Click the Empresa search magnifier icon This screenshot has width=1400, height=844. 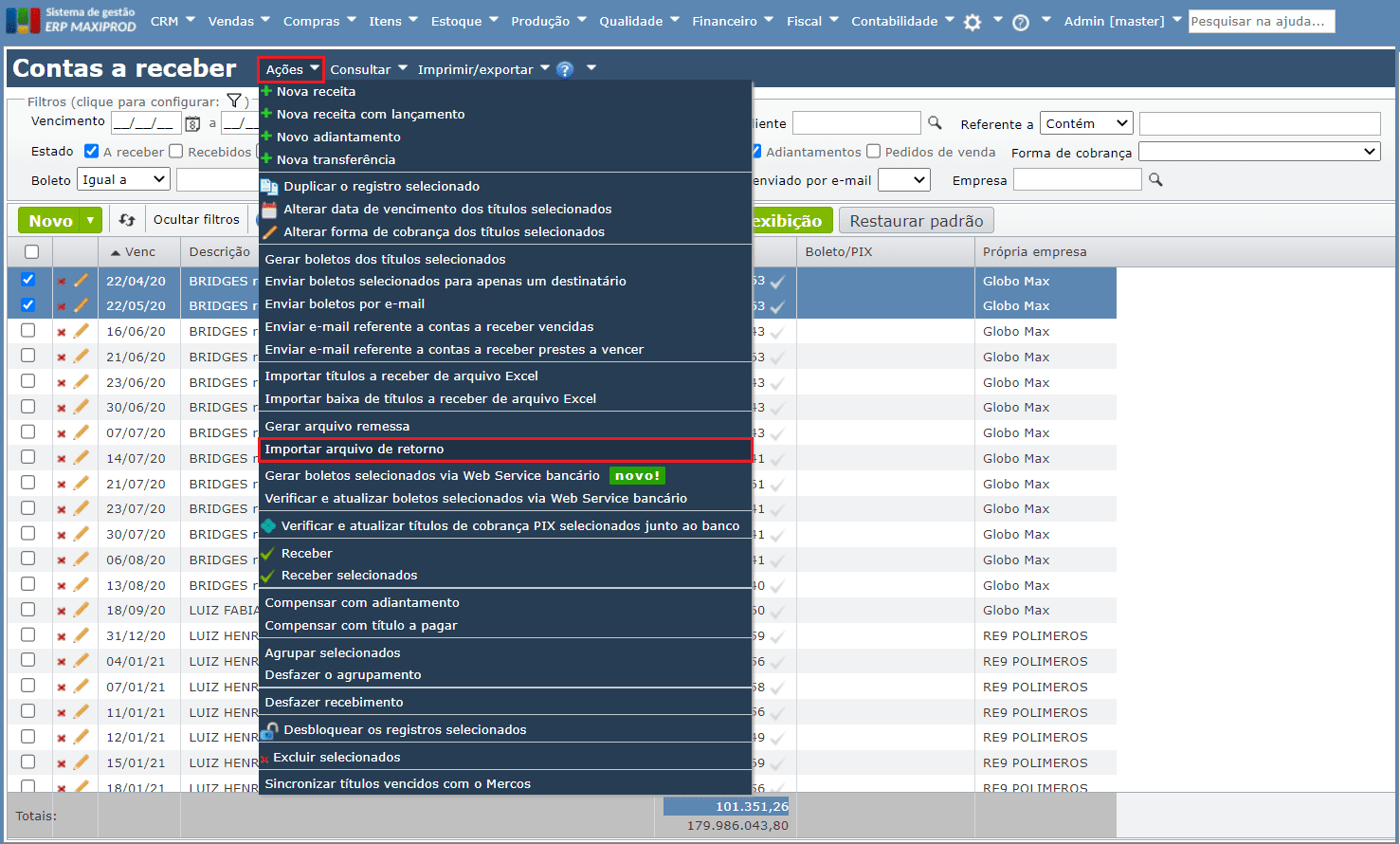(x=1155, y=179)
